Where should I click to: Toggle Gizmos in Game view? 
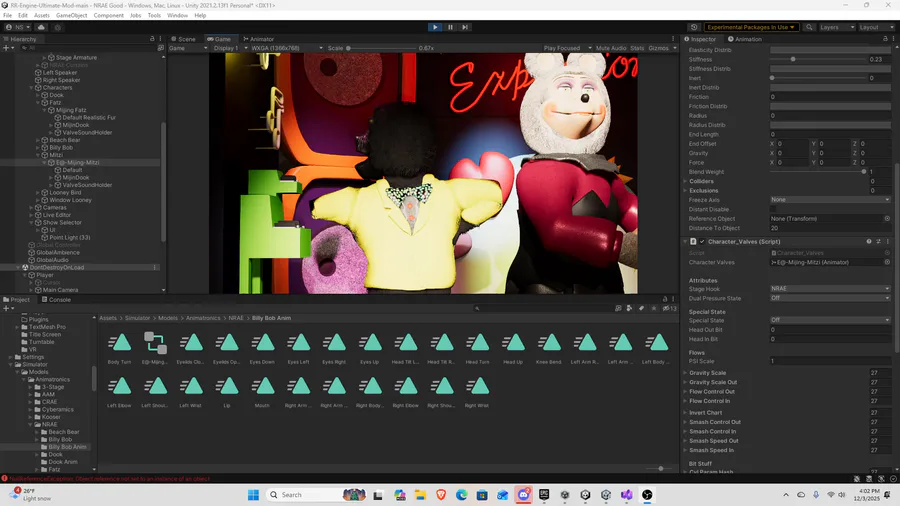point(658,48)
